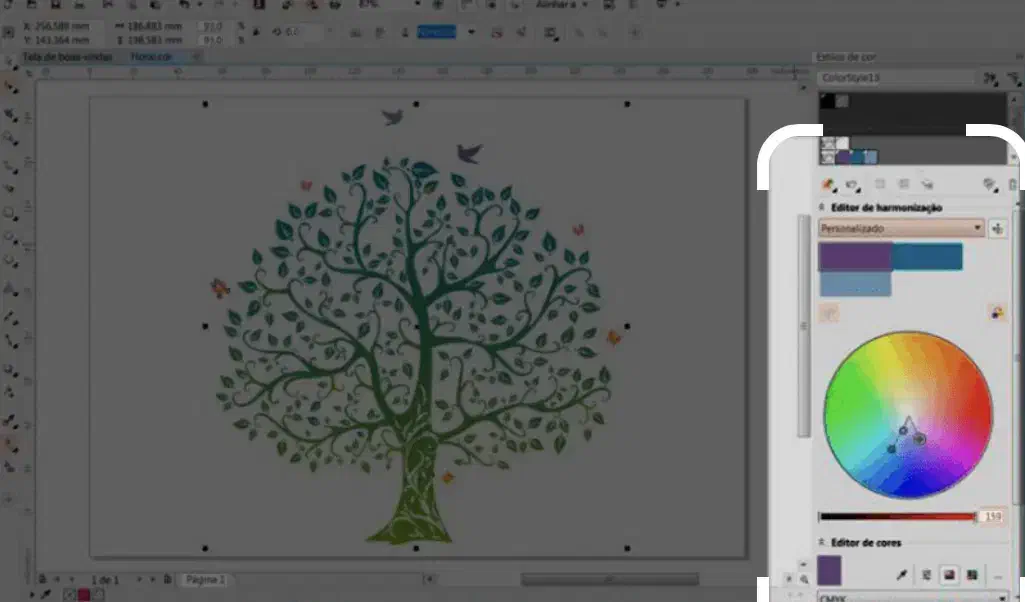This screenshot has height=602, width=1025.
Task: Collapse the Editor de harmonização section
Action: [823, 207]
